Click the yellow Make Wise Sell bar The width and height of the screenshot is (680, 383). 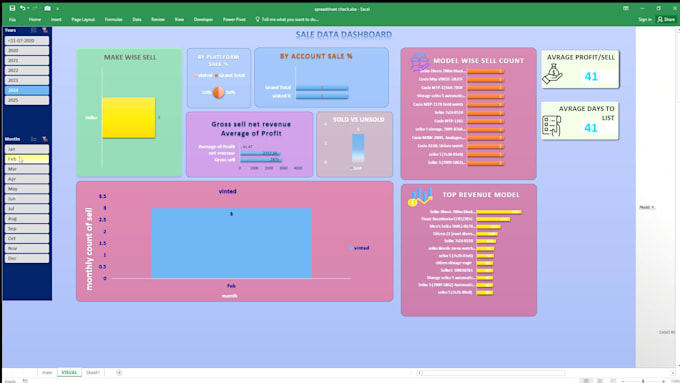[128, 118]
